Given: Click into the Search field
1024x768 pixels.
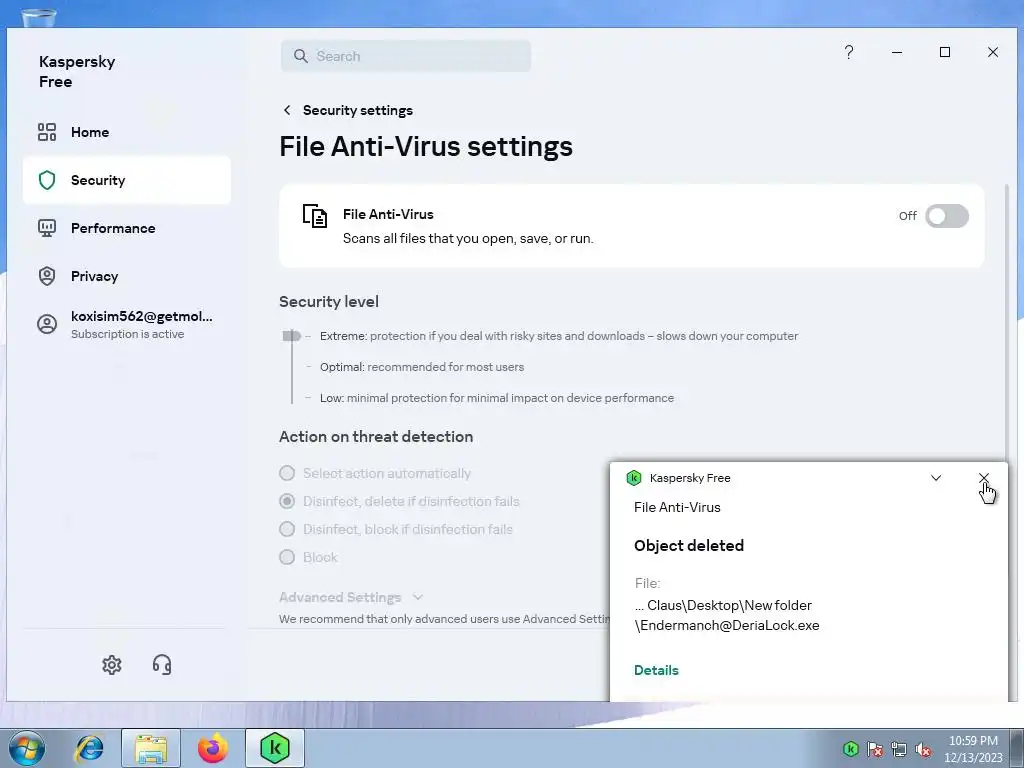Looking at the screenshot, I should click(x=406, y=56).
